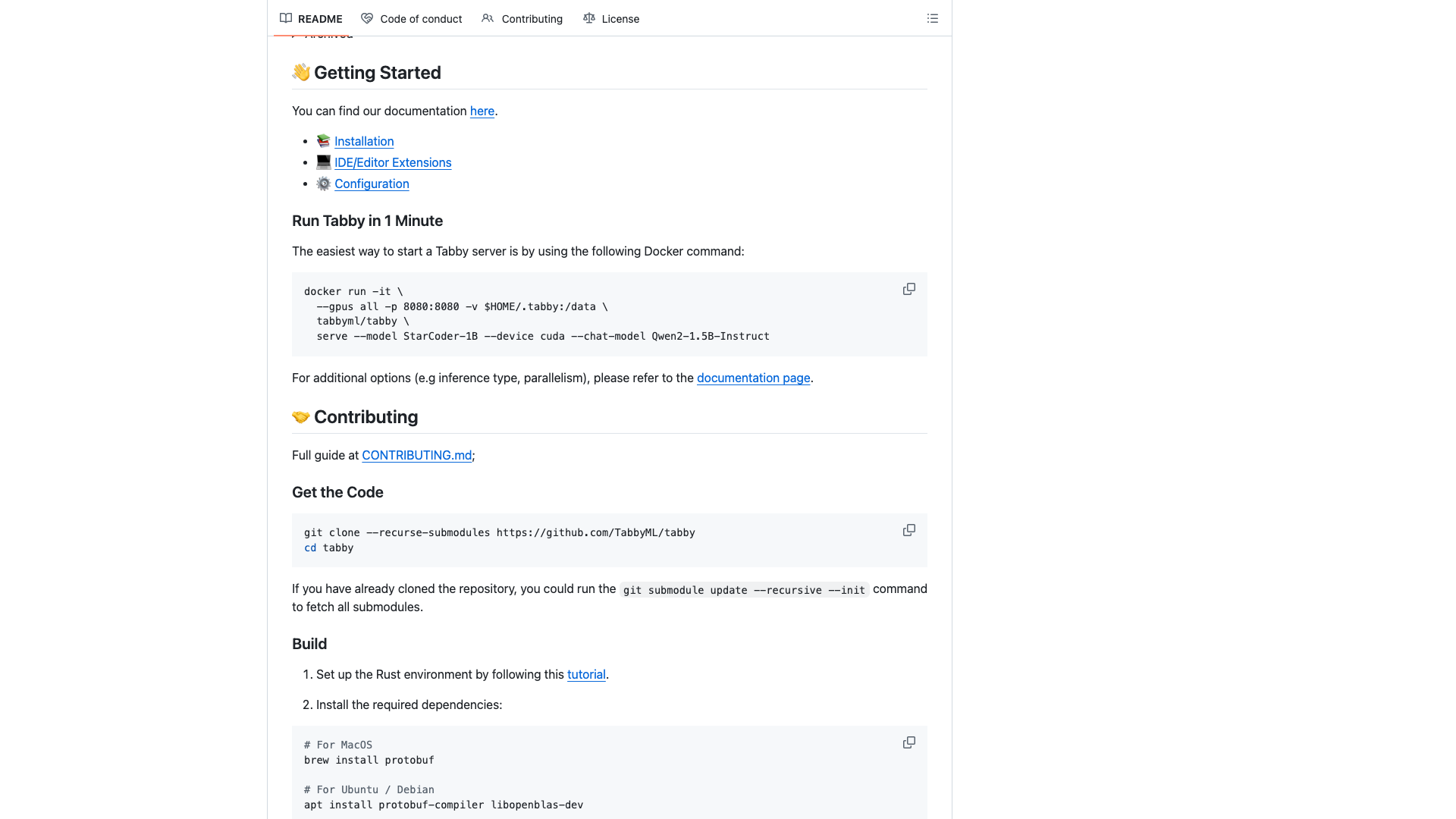This screenshot has height=819, width=1456.
Task: Click the '# For MacOS' comment
Action: 338,745
